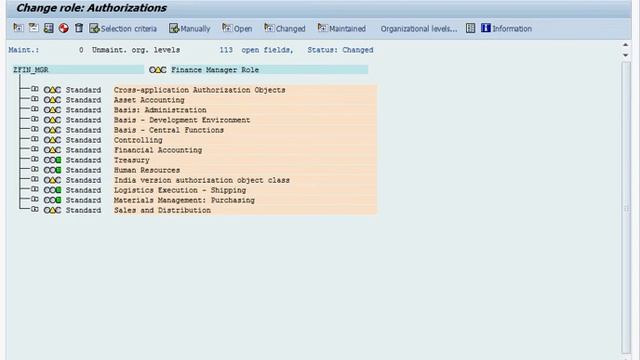Click green status light for Treasury
This screenshot has height=360, width=640.
tap(52, 160)
